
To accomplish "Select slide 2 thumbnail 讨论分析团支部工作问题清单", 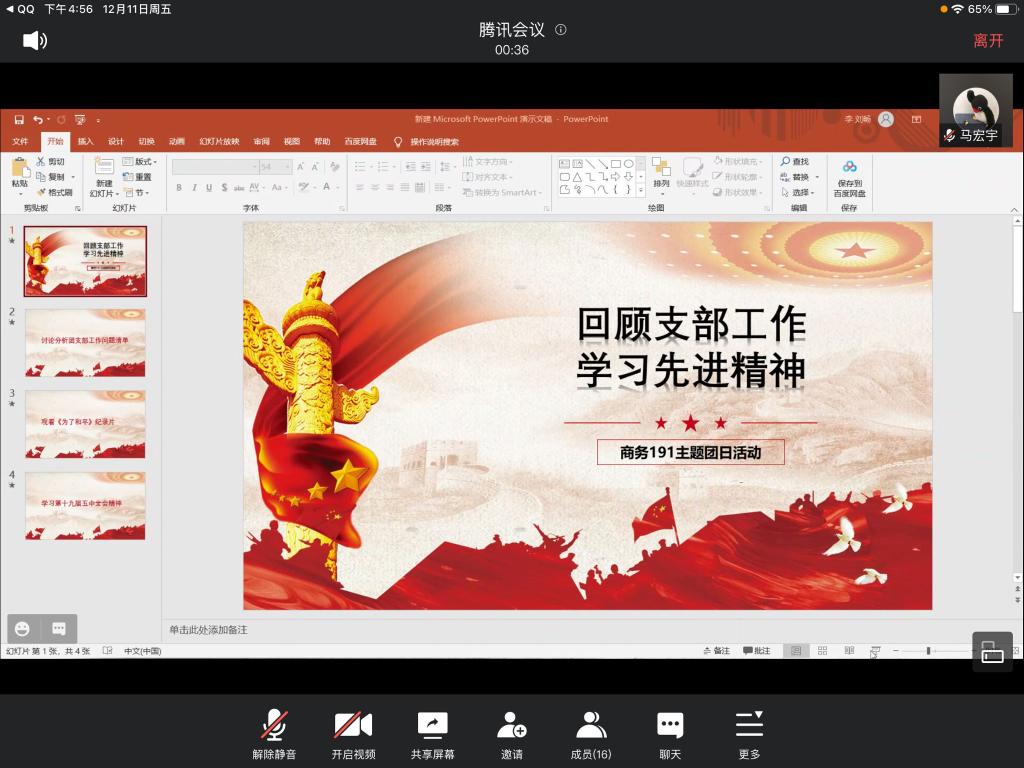I will pos(85,343).
